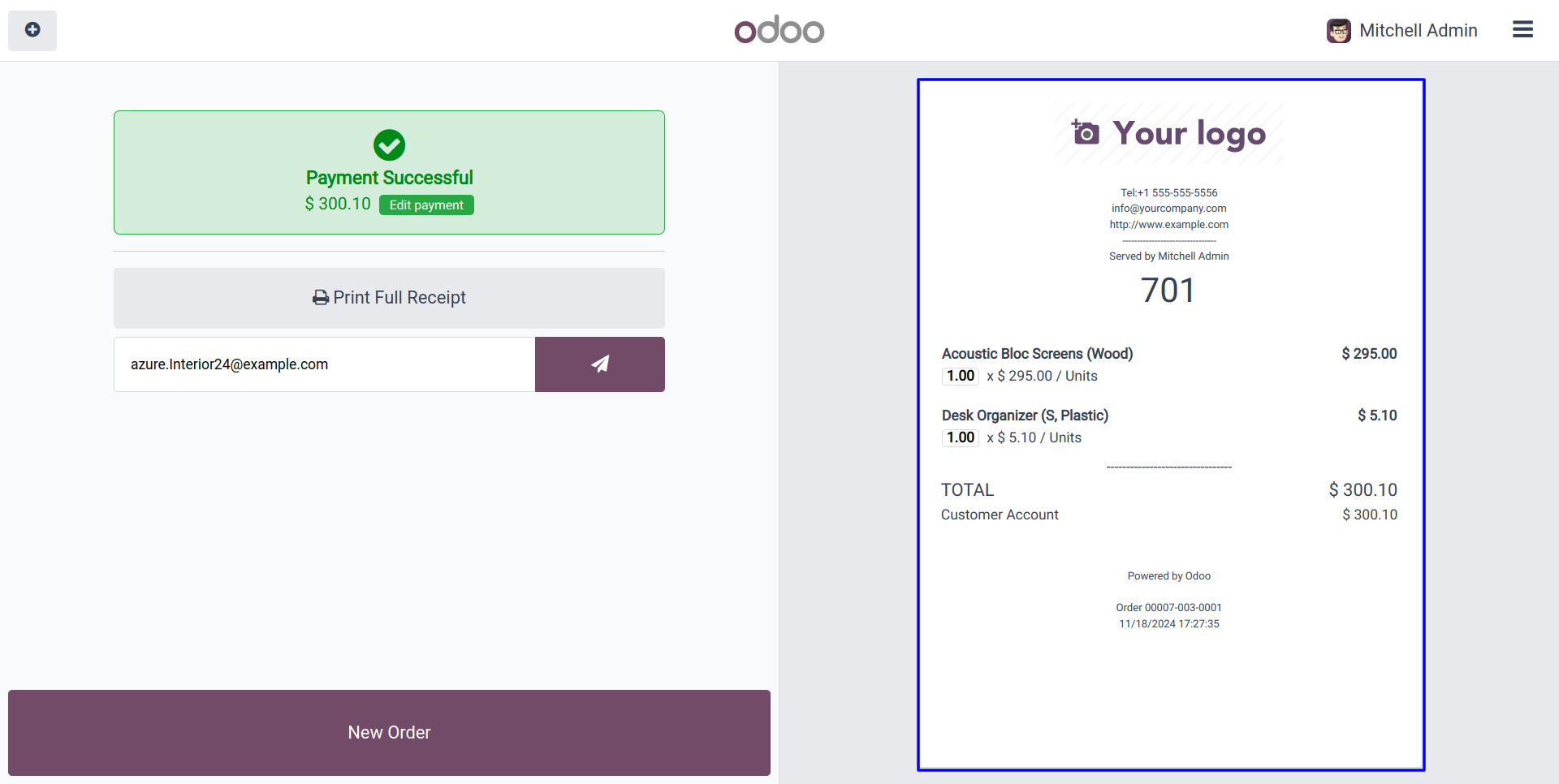The image size is (1559, 784).
Task: Select Acoustic Bloc Screens (Wood) receipt line
Action: 1037,354
